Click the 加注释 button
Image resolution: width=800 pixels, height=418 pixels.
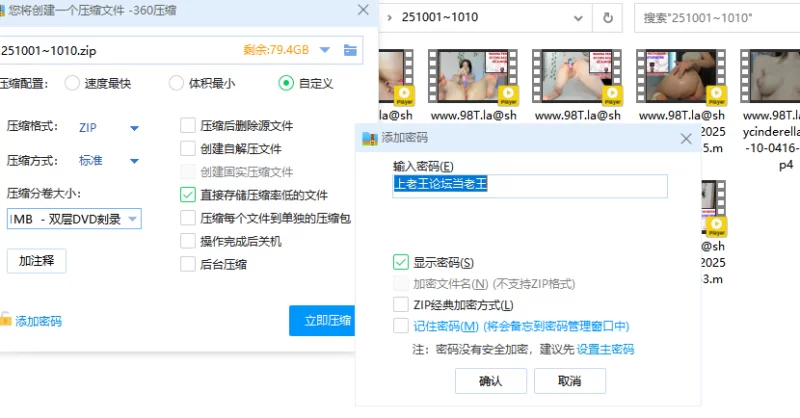point(37,261)
